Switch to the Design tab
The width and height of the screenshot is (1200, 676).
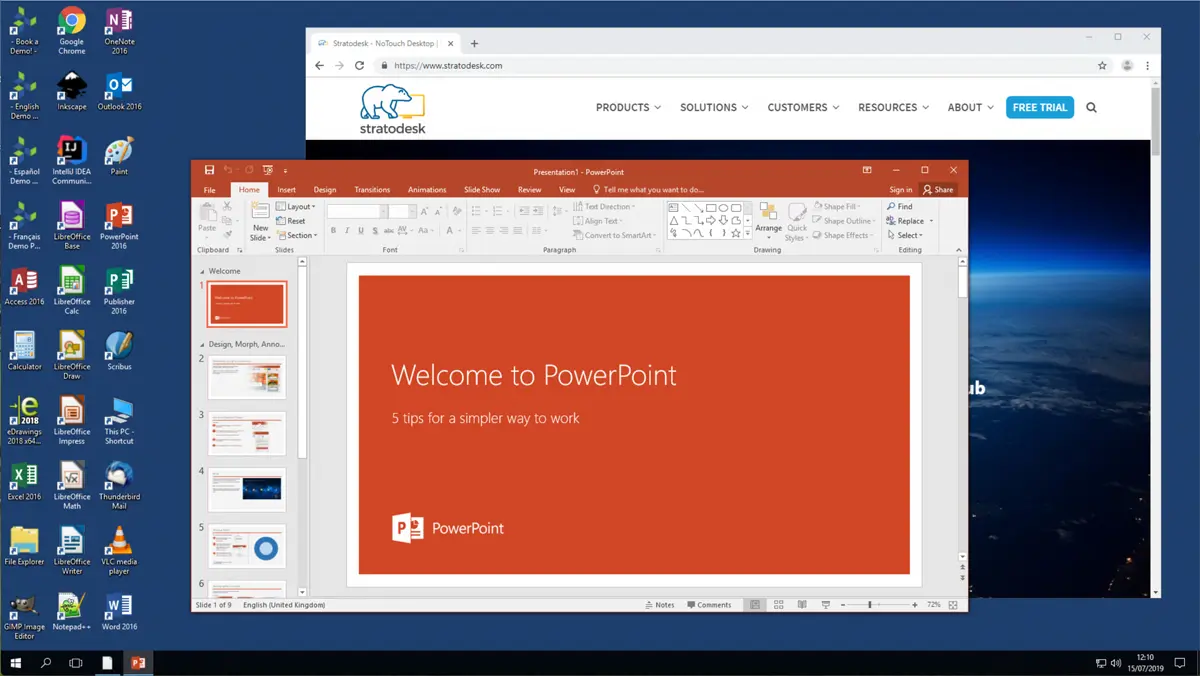coord(325,189)
